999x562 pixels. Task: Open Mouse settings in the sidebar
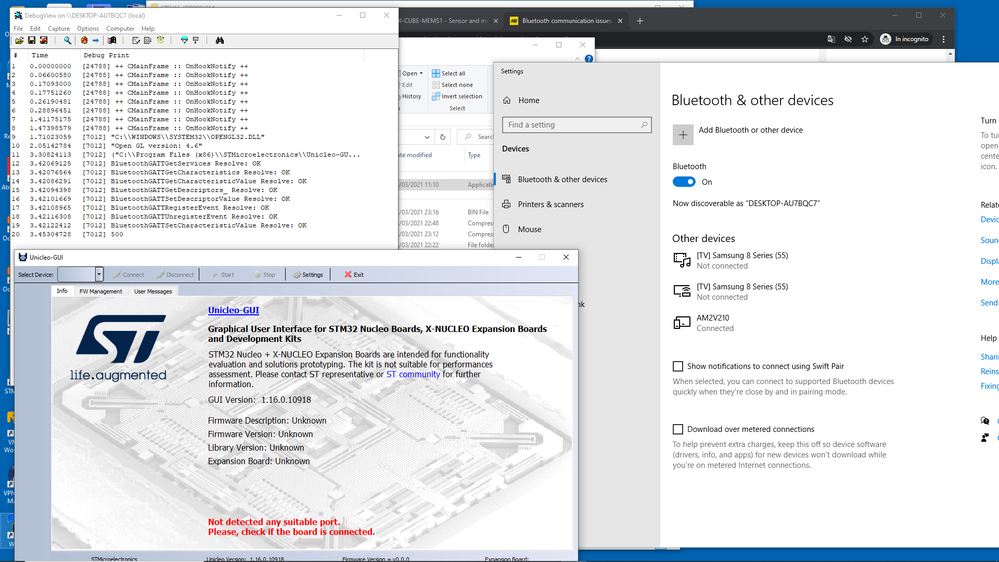point(529,229)
